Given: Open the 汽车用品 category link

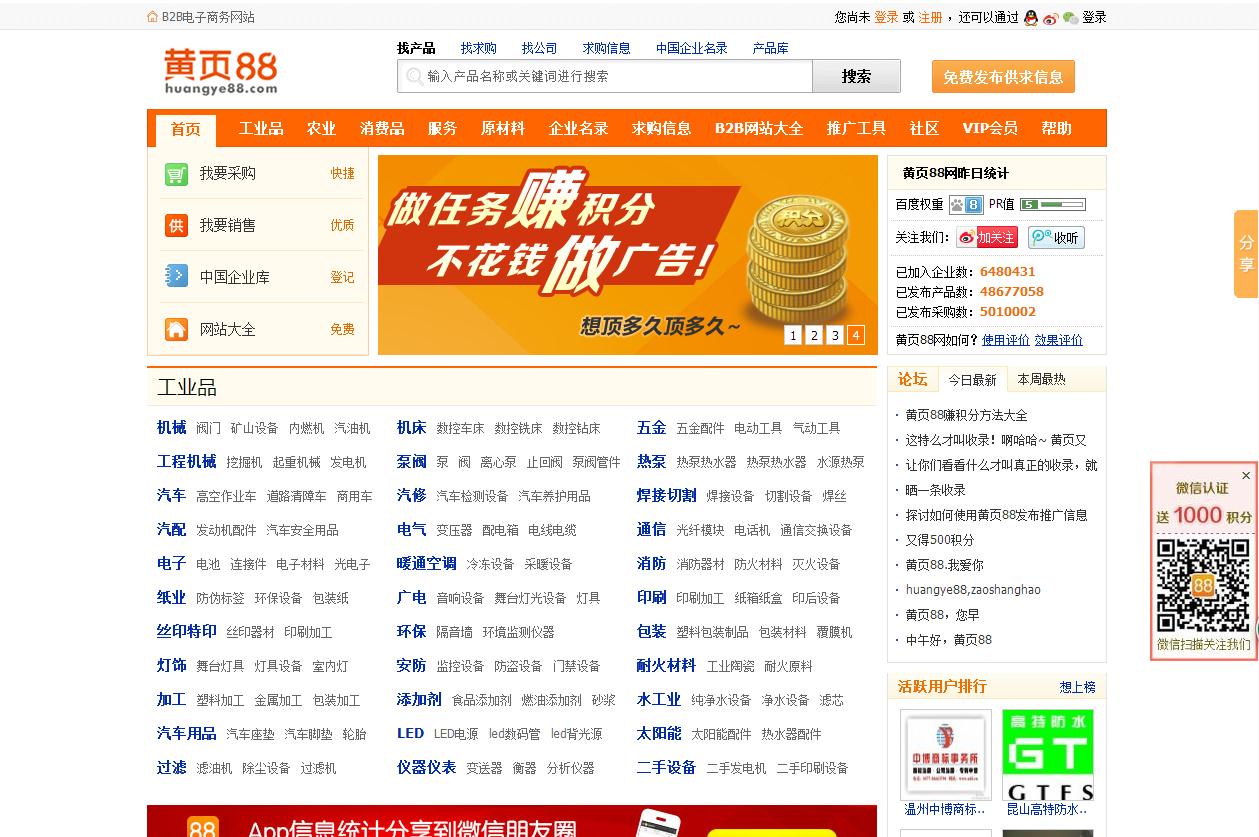Looking at the screenshot, I should tap(187, 733).
